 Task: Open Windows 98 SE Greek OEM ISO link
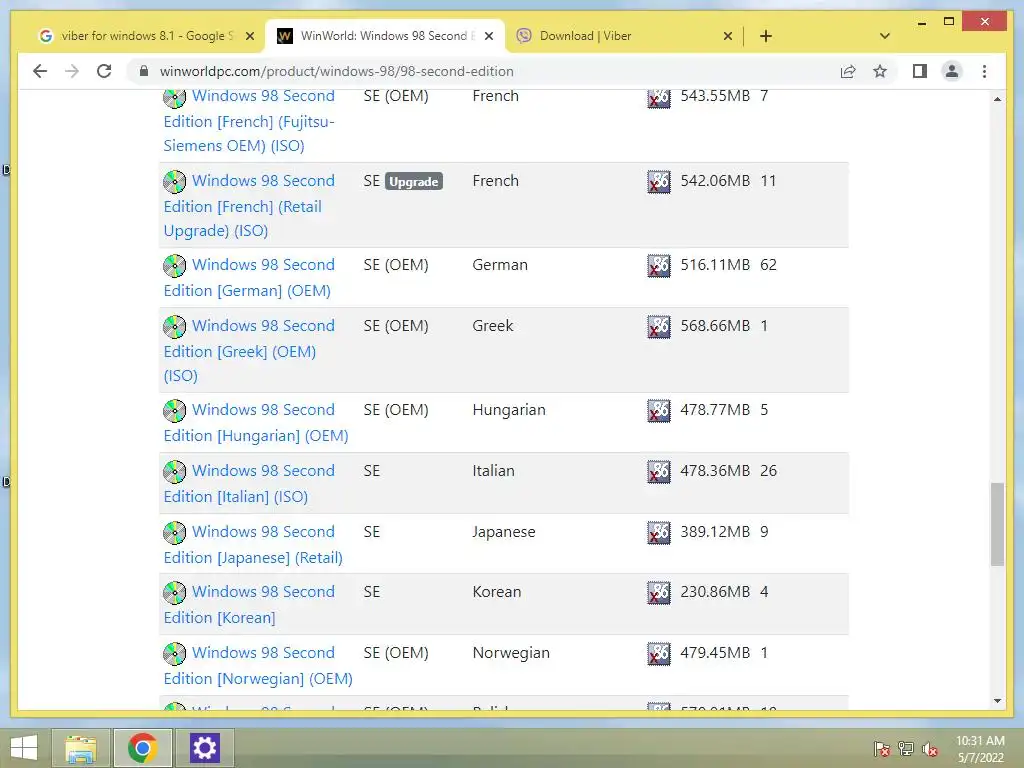pos(249,351)
